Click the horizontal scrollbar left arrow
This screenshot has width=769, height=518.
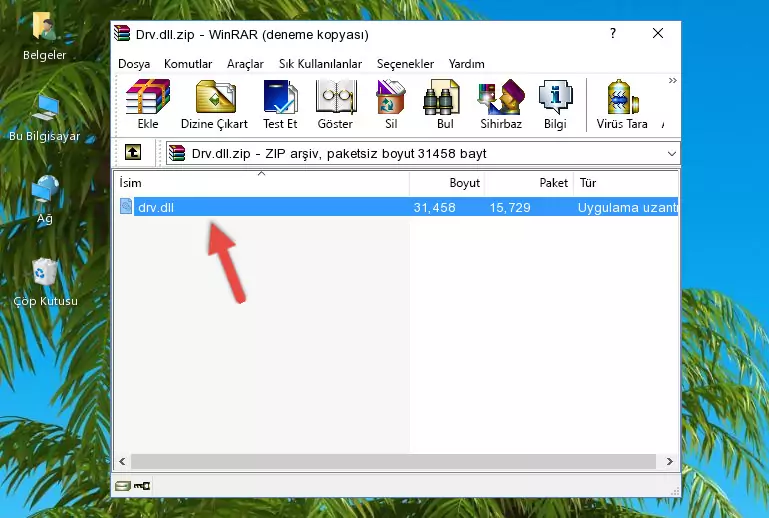coord(123,461)
